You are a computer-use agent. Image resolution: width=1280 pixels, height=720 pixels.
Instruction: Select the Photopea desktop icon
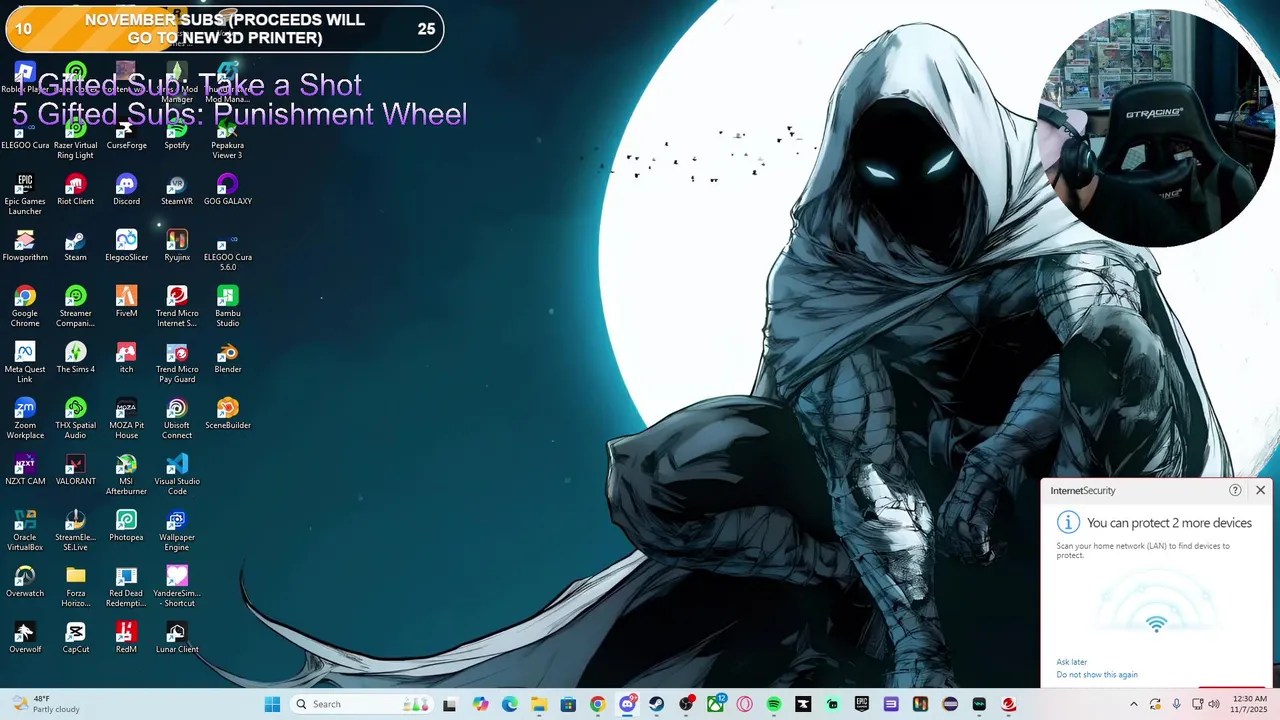coord(126,526)
